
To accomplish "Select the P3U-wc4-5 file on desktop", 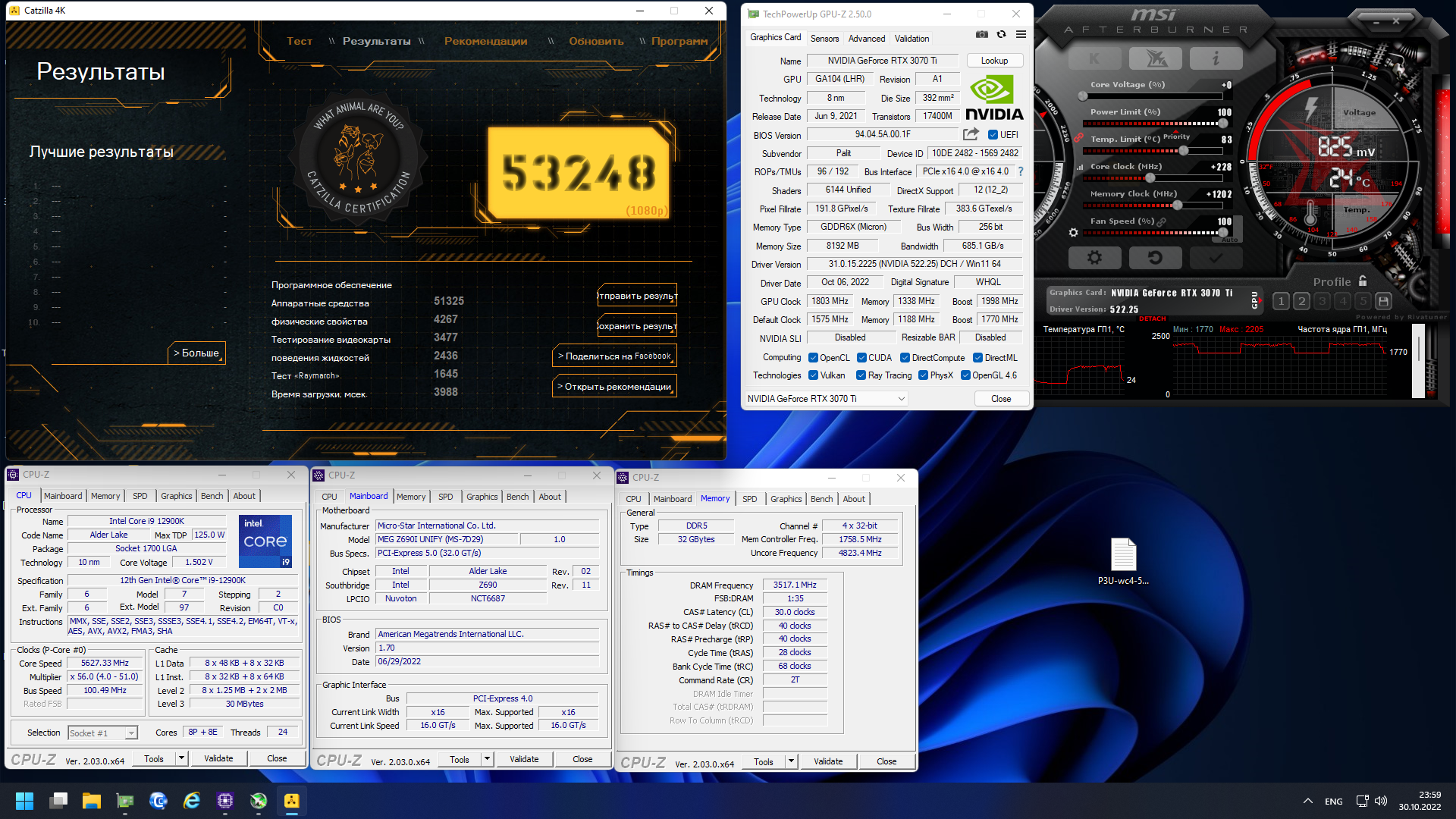I will coord(1123,562).
